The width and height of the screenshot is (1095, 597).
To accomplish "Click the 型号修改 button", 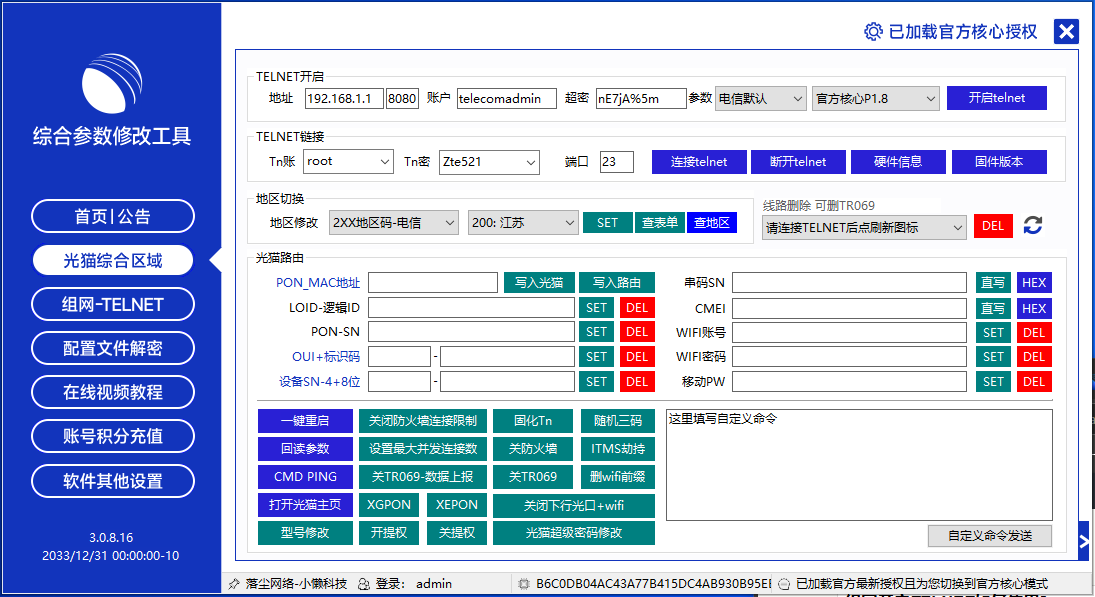I will pos(305,533).
